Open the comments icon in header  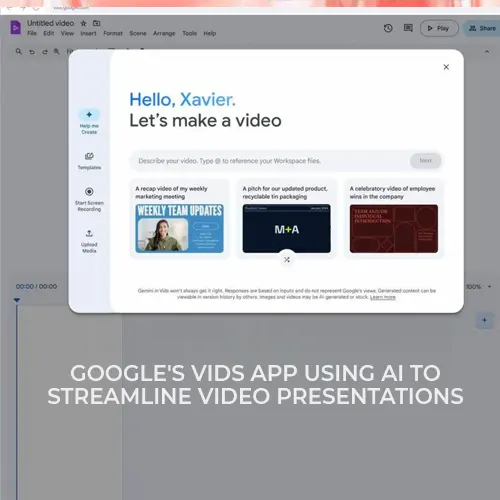408,28
